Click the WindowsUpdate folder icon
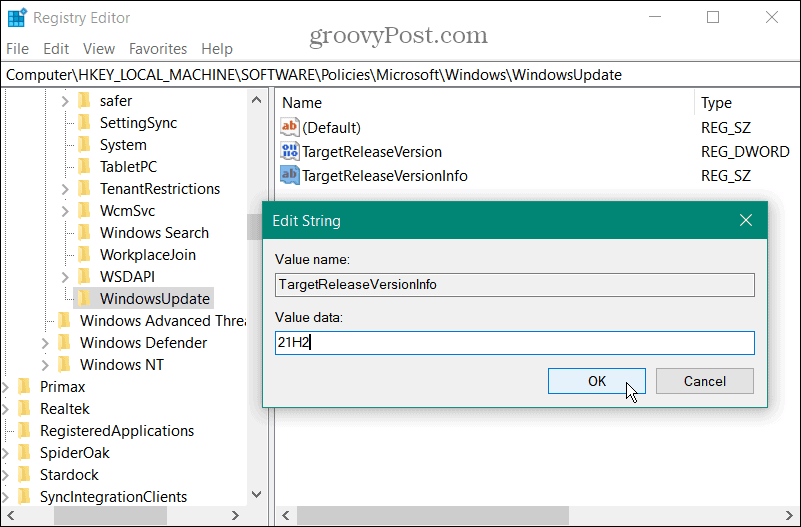This screenshot has height=527, width=801. coord(85,299)
